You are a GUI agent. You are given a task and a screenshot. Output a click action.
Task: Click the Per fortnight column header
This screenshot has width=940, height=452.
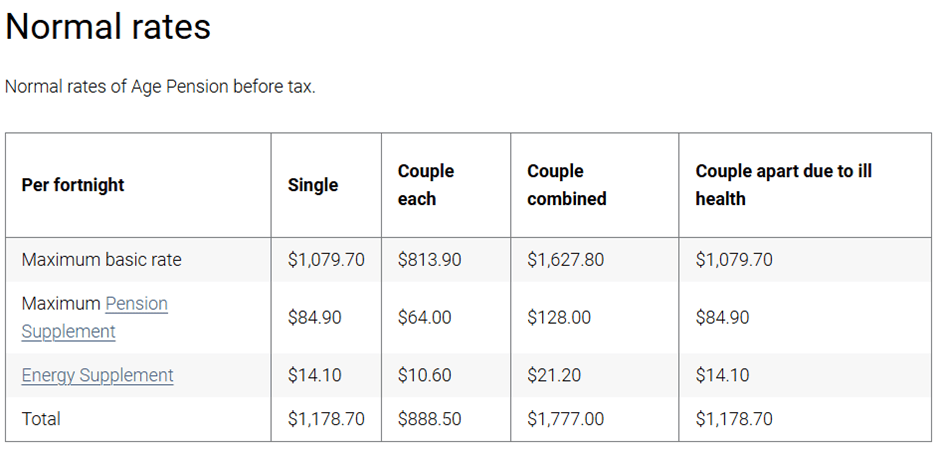(x=73, y=185)
